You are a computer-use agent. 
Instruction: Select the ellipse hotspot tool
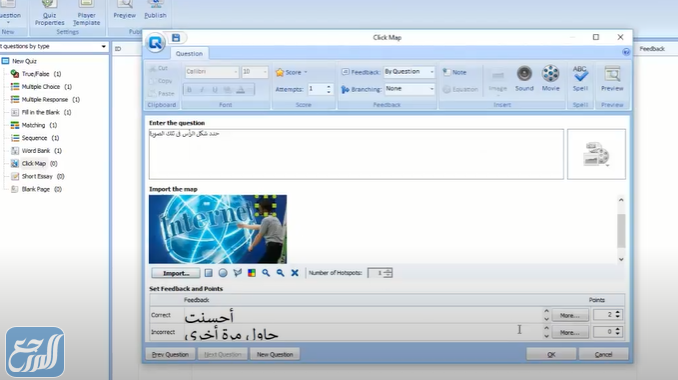tap(223, 273)
